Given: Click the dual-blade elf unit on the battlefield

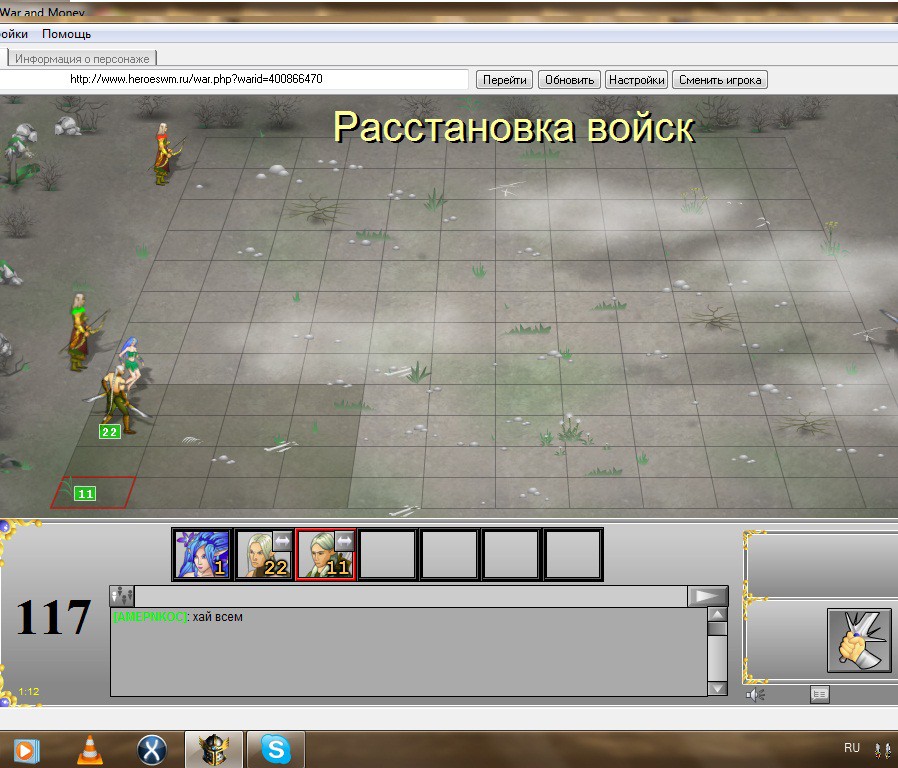Looking at the screenshot, I should point(118,399).
